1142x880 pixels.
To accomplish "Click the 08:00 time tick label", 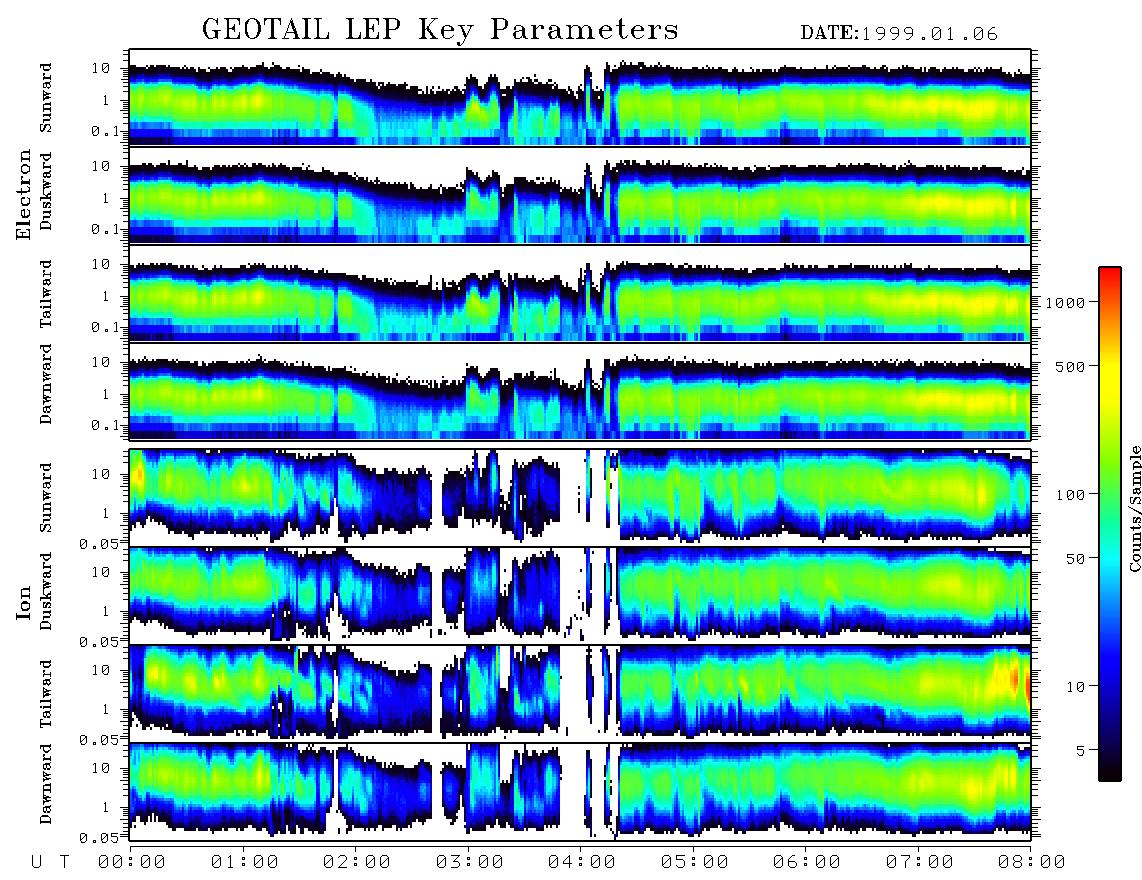I will point(1032,862).
